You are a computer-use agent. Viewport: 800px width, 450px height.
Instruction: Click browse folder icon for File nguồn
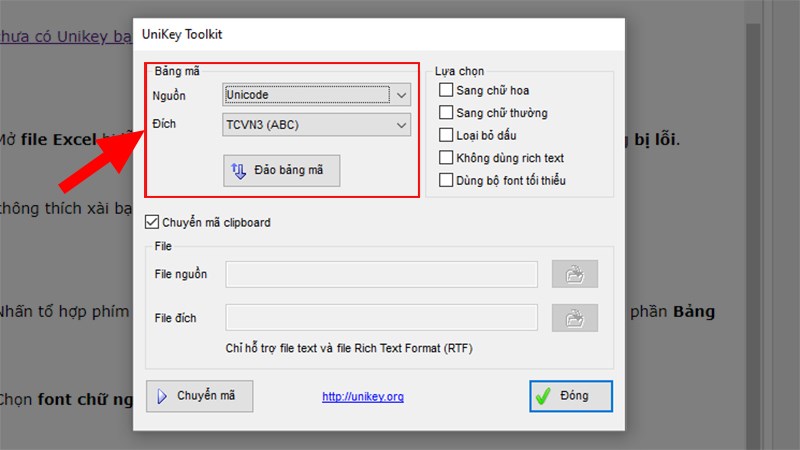(x=574, y=274)
